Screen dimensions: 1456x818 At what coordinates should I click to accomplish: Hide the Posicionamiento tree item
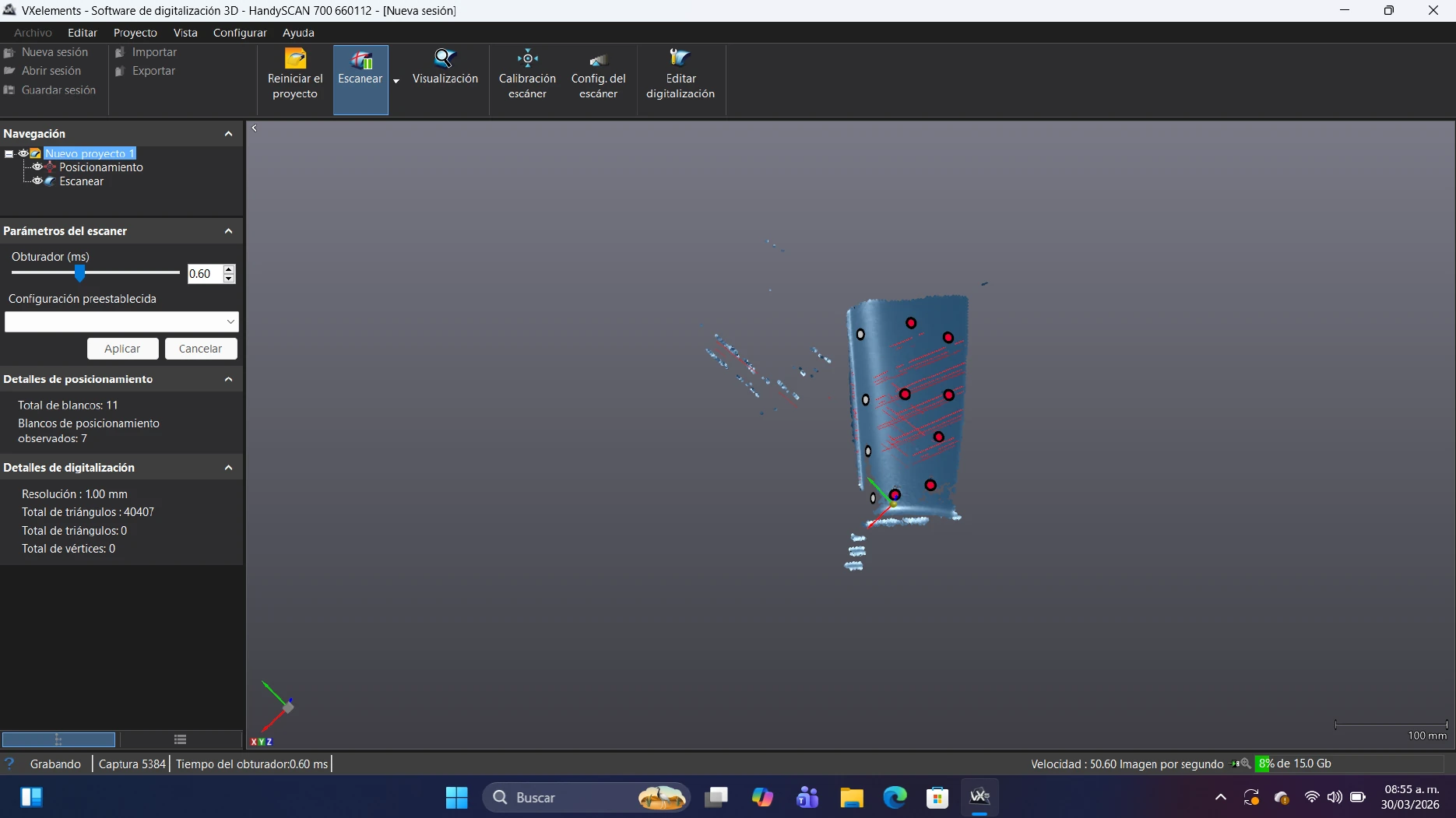pos(37,167)
